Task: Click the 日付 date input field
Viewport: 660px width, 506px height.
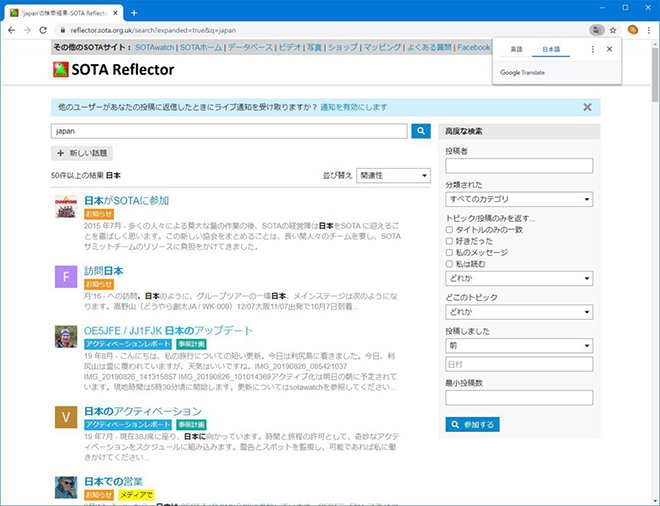Action: pyautogui.click(x=519, y=364)
